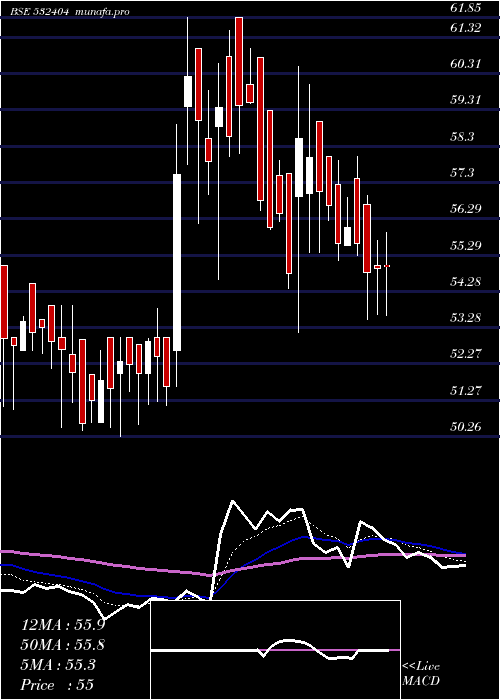Click the white indicator line peak
Image resolution: width=500 pixels, height=700 pixels.
tap(232, 501)
